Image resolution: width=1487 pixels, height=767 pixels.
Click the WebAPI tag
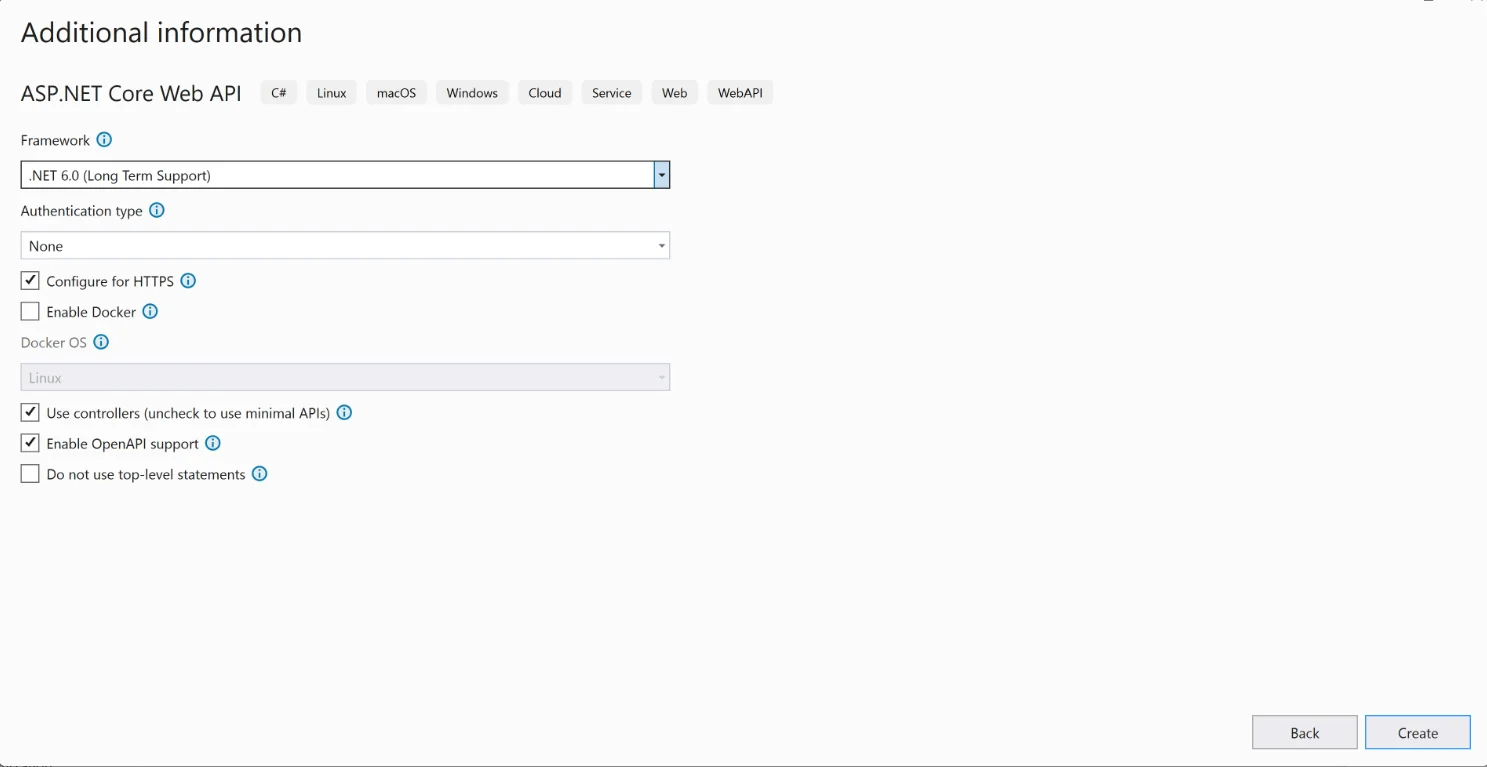pos(740,93)
